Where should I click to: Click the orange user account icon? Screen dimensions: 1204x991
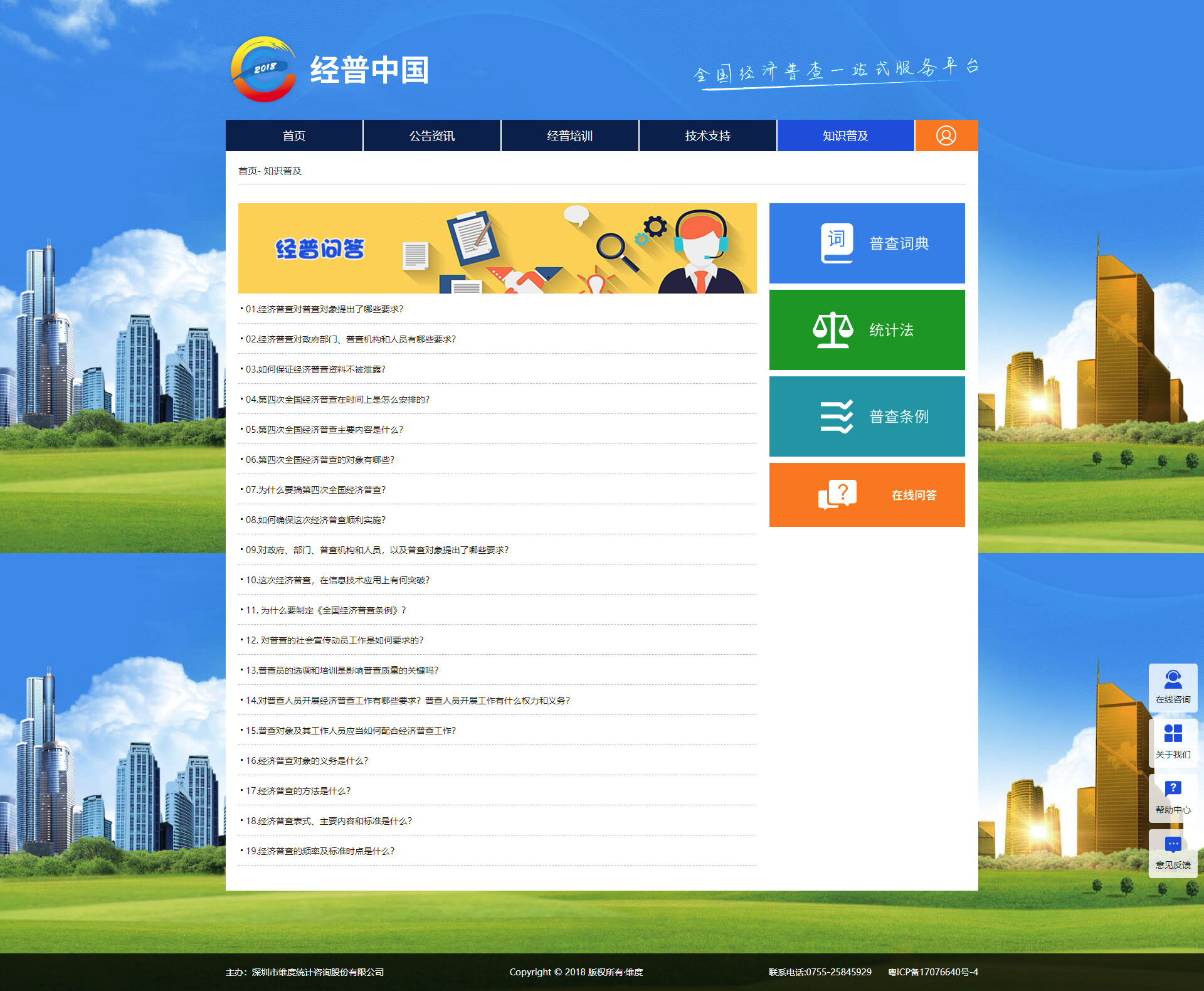click(946, 135)
